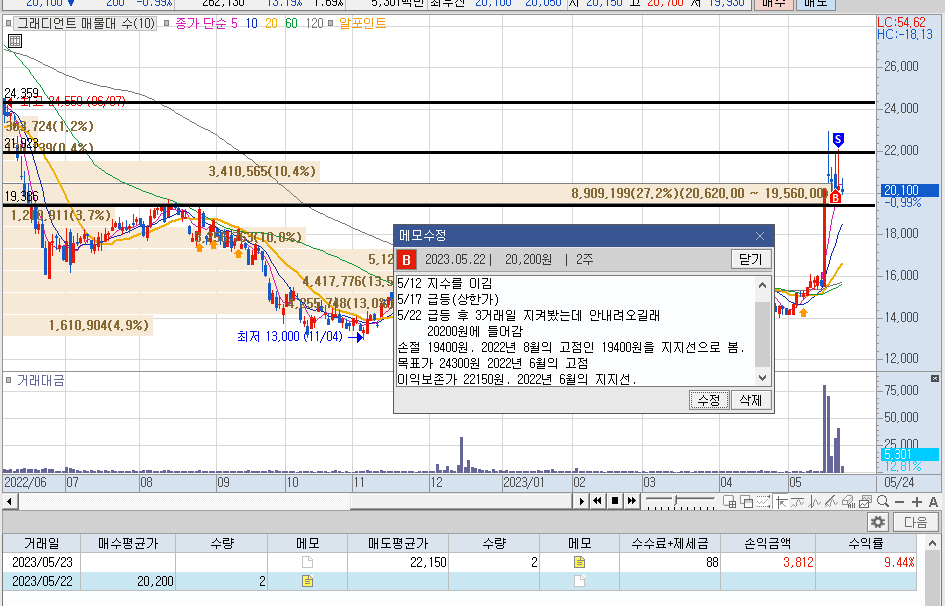The image size is (945, 606).
Task: Click the chart horizontal scroll left arrow
Action: (x=9, y=501)
